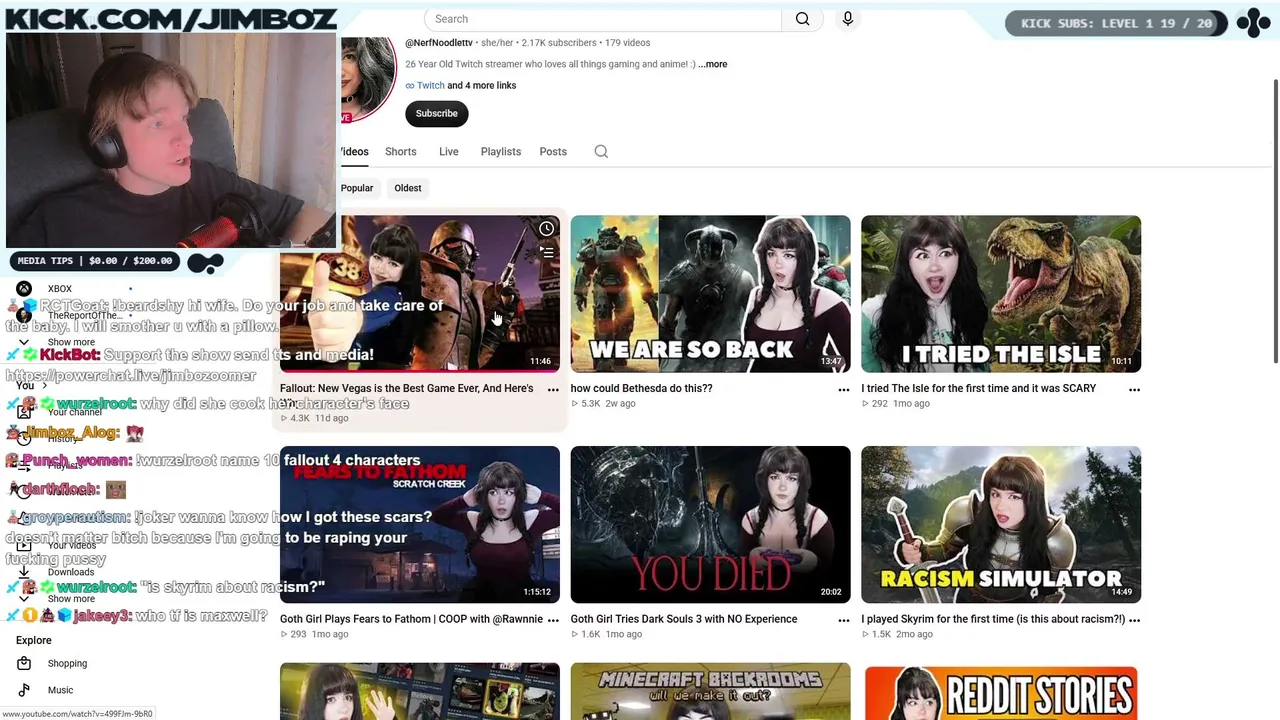The height and width of the screenshot is (720, 1280).
Task: Subscribe to the NerfNoodlettv channel
Action: pos(437,113)
